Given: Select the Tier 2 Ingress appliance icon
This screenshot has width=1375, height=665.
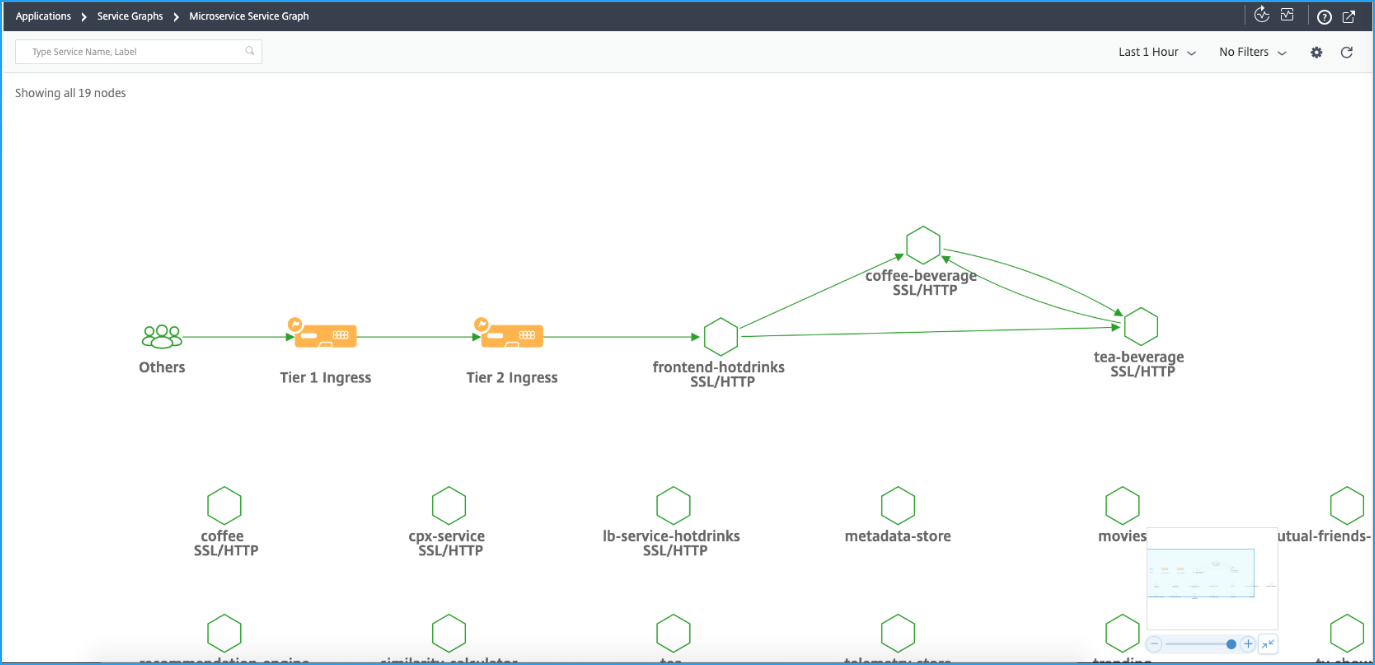Looking at the screenshot, I should point(512,337).
